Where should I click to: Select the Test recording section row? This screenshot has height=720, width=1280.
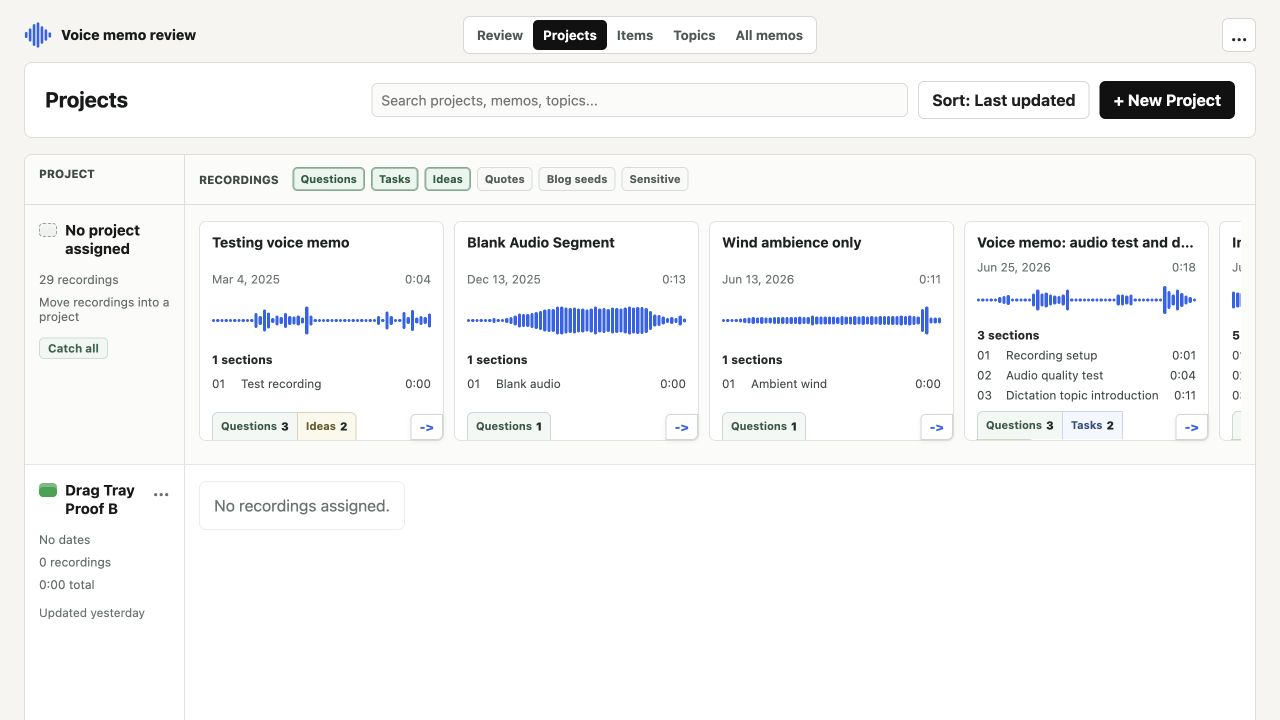[x=321, y=384]
